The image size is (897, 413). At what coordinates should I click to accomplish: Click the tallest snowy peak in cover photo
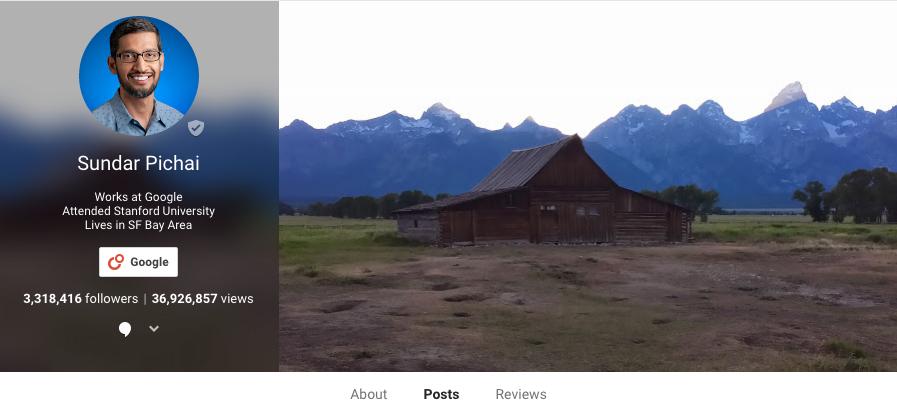tap(788, 96)
